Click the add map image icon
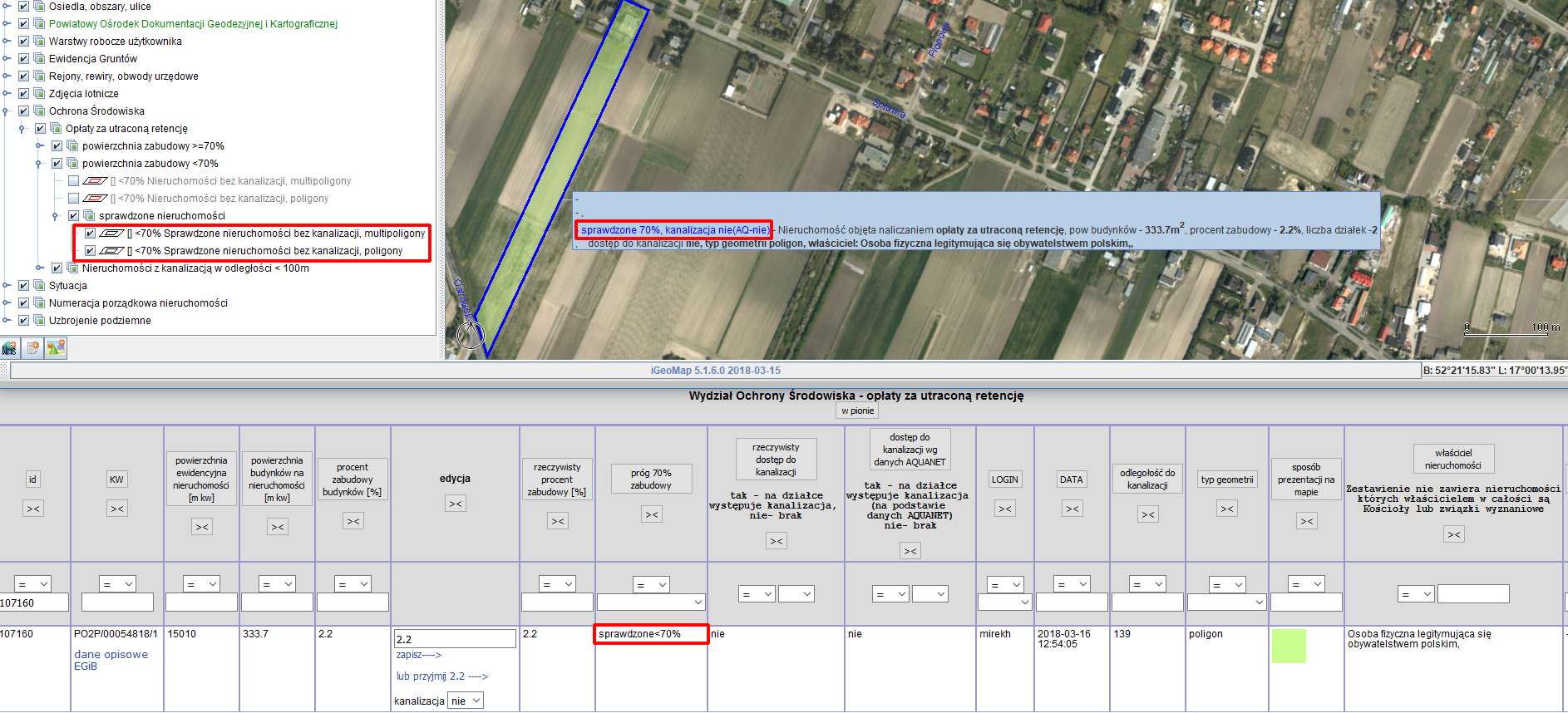Image resolution: width=1568 pixels, height=713 pixels. [56, 348]
